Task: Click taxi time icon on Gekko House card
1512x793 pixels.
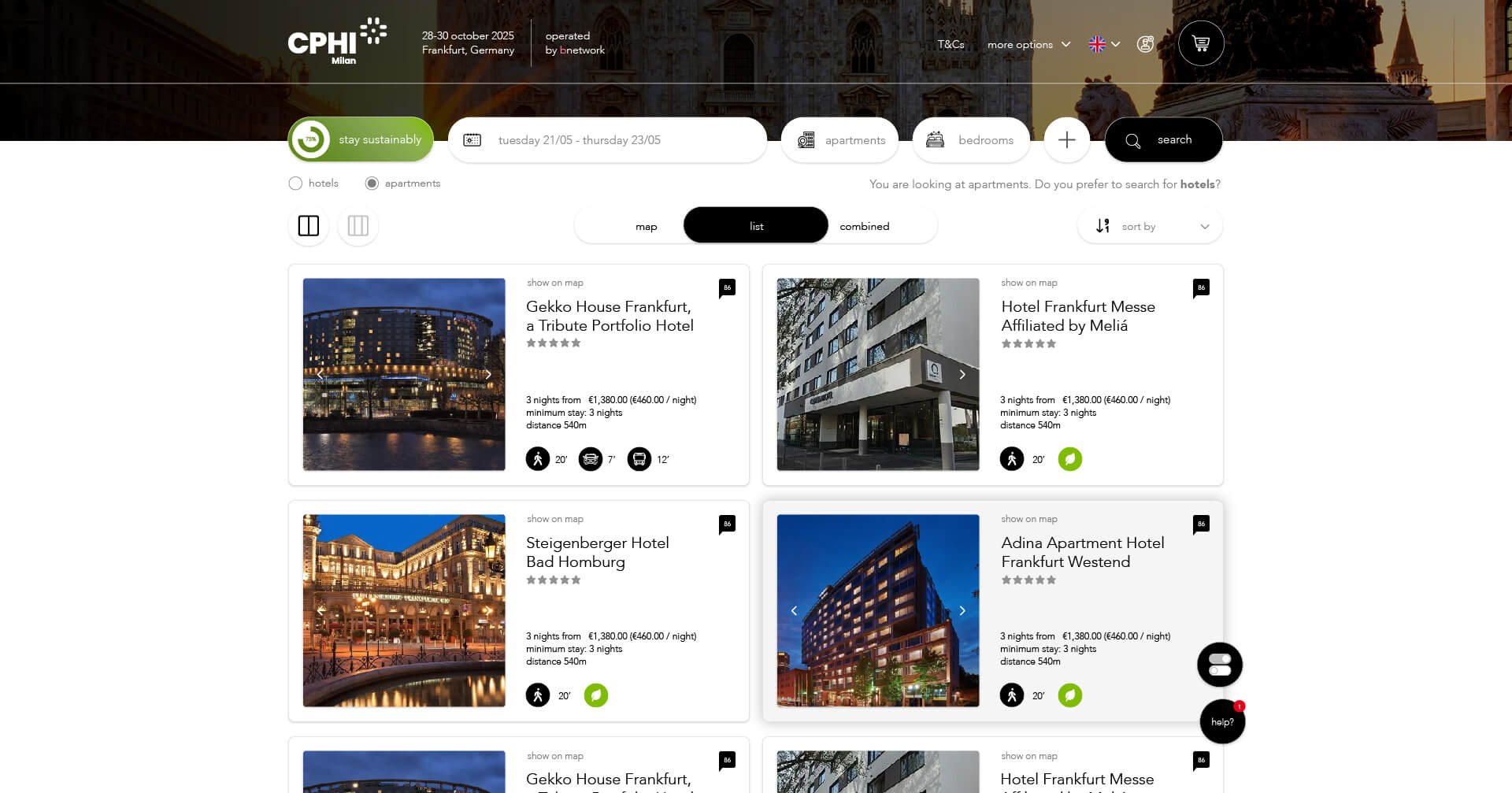Action: [x=590, y=459]
